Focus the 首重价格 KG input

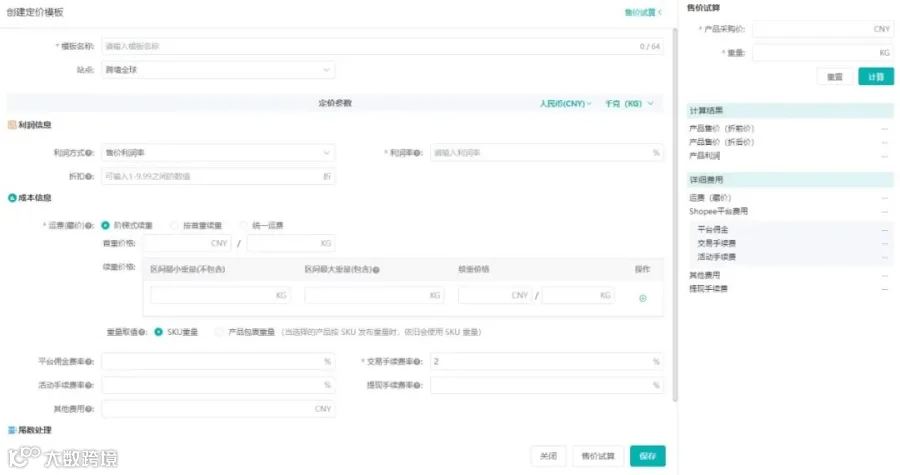(291, 243)
